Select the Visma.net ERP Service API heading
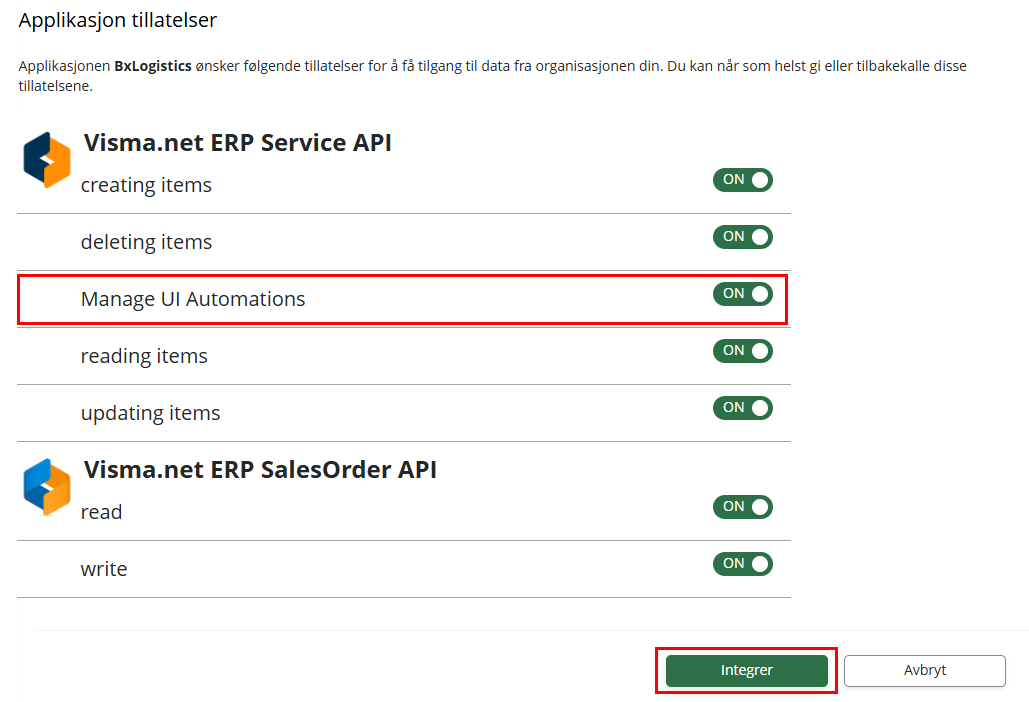 pyautogui.click(x=237, y=143)
